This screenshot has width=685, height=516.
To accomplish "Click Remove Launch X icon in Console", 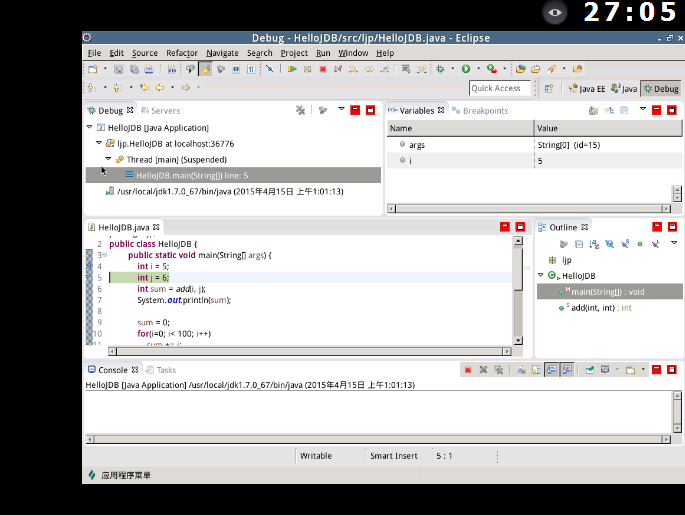I will 483,370.
